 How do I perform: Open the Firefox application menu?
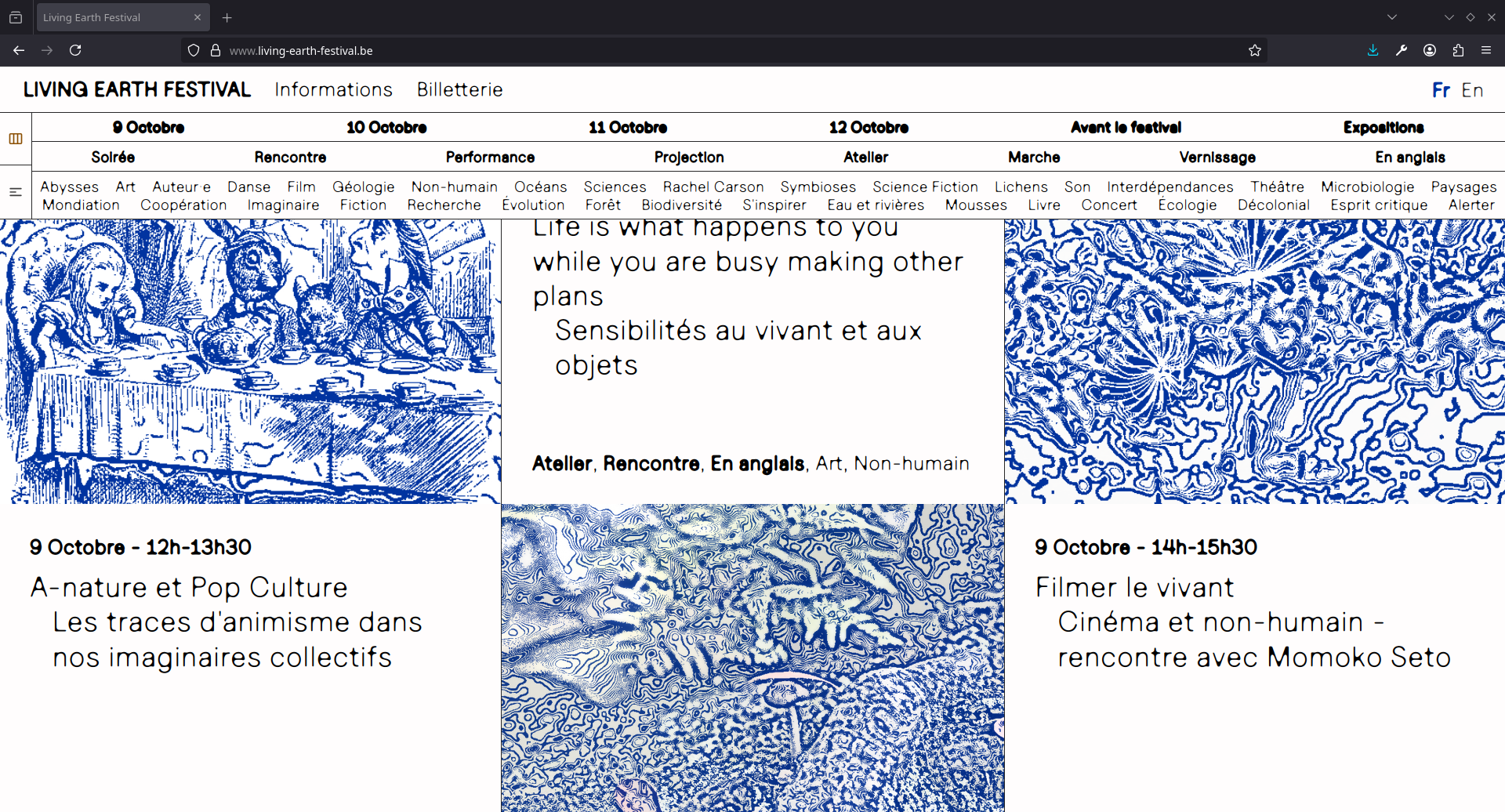[x=1486, y=50]
